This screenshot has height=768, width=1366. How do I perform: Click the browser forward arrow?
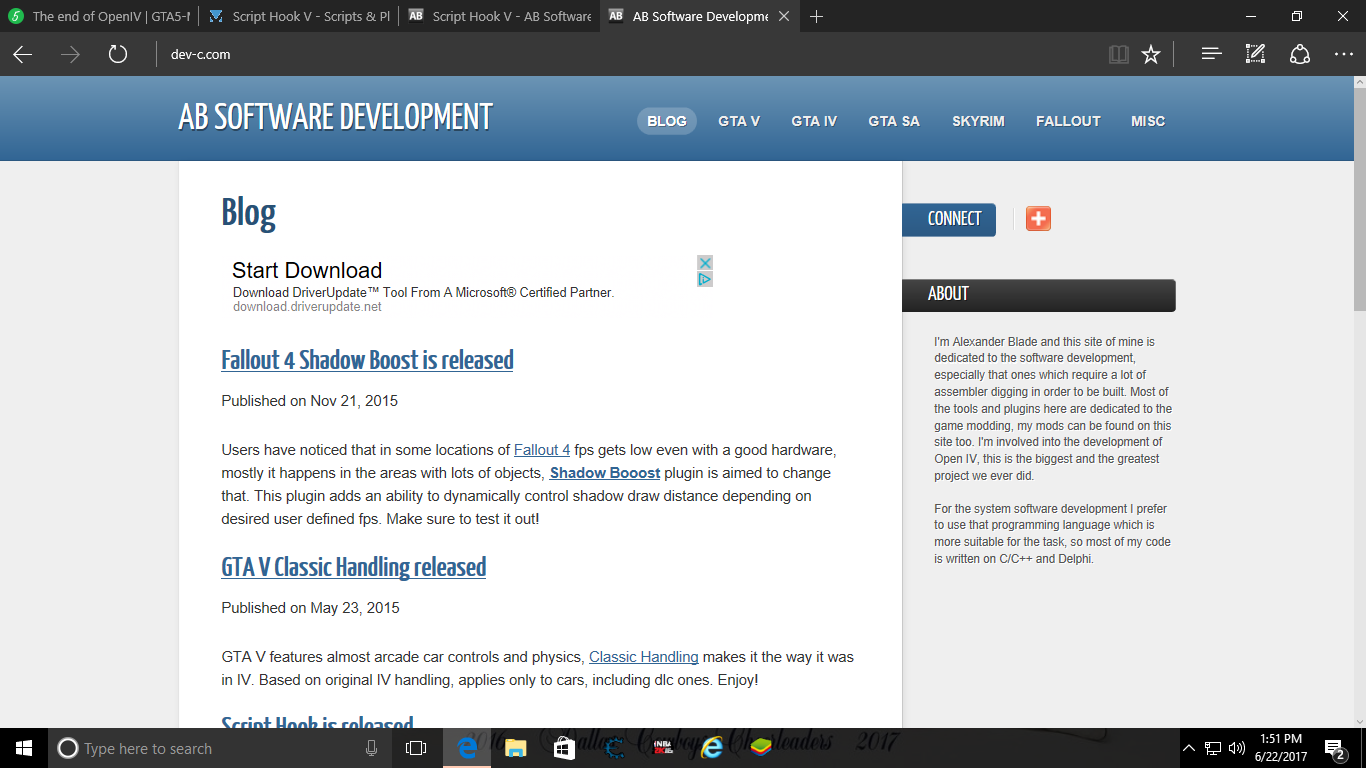70,54
